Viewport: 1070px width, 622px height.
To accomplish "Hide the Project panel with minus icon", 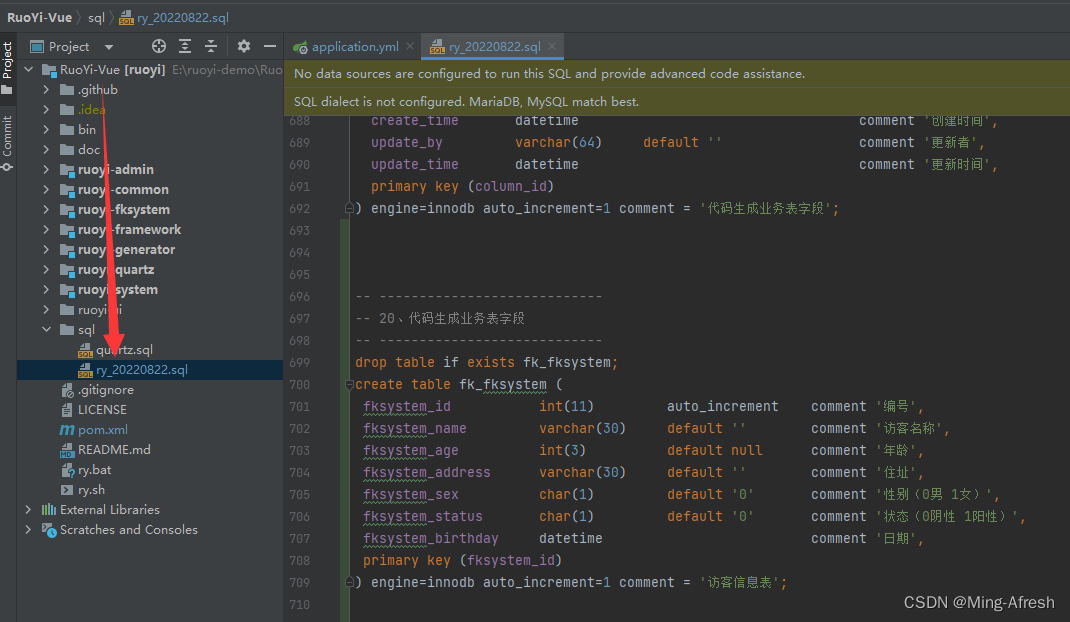I will (x=269, y=46).
